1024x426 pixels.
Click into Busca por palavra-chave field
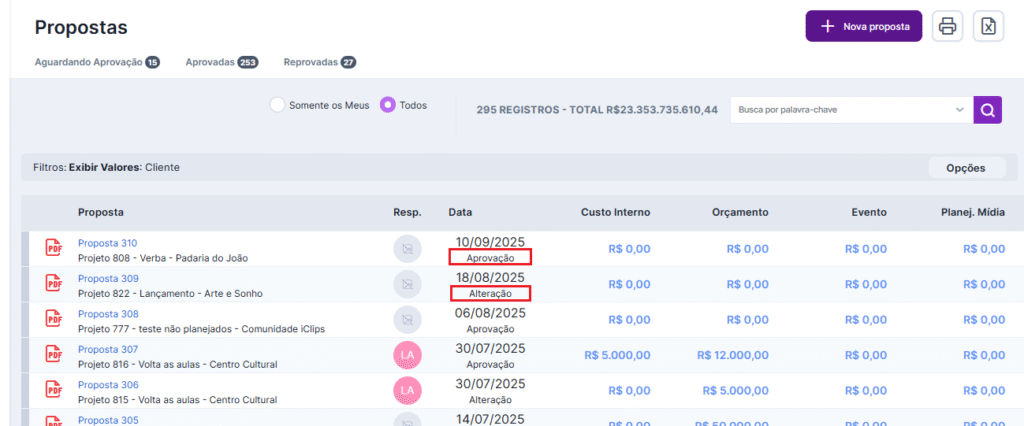(840, 110)
